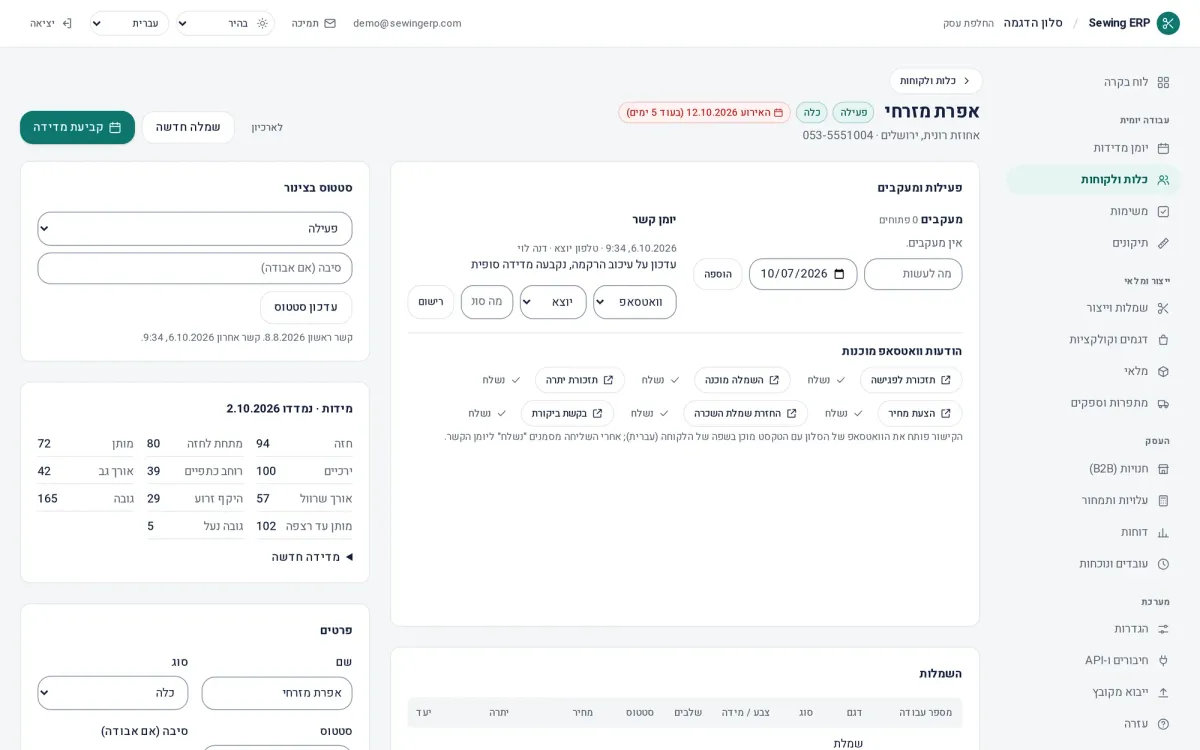The height and width of the screenshot is (750, 1200).
Task: Click the follow-up date field 10/07/2026
Action: [803, 274]
